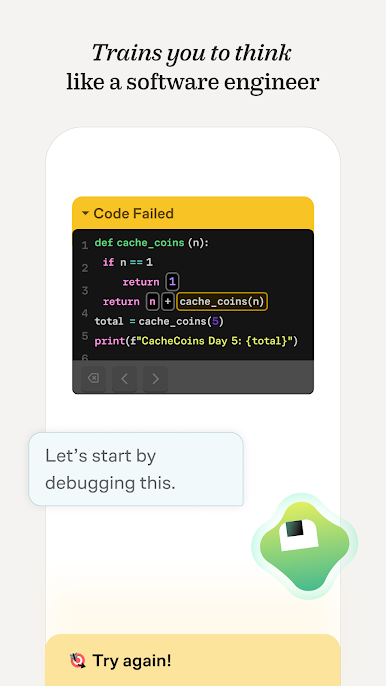The width and height of the screenshot is (386, 686).
Task: Click the 'total = cache_coins(5)' line
Action: pos(159,322)
